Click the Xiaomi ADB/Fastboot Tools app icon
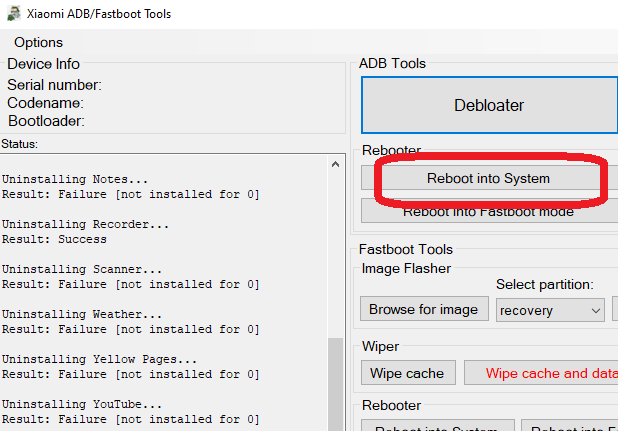This screenshot has height=431, width=618. 14,13
